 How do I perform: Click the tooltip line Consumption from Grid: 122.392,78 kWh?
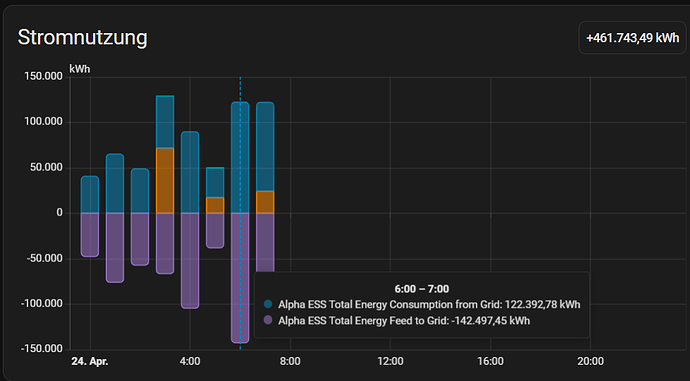coord(429,304)
